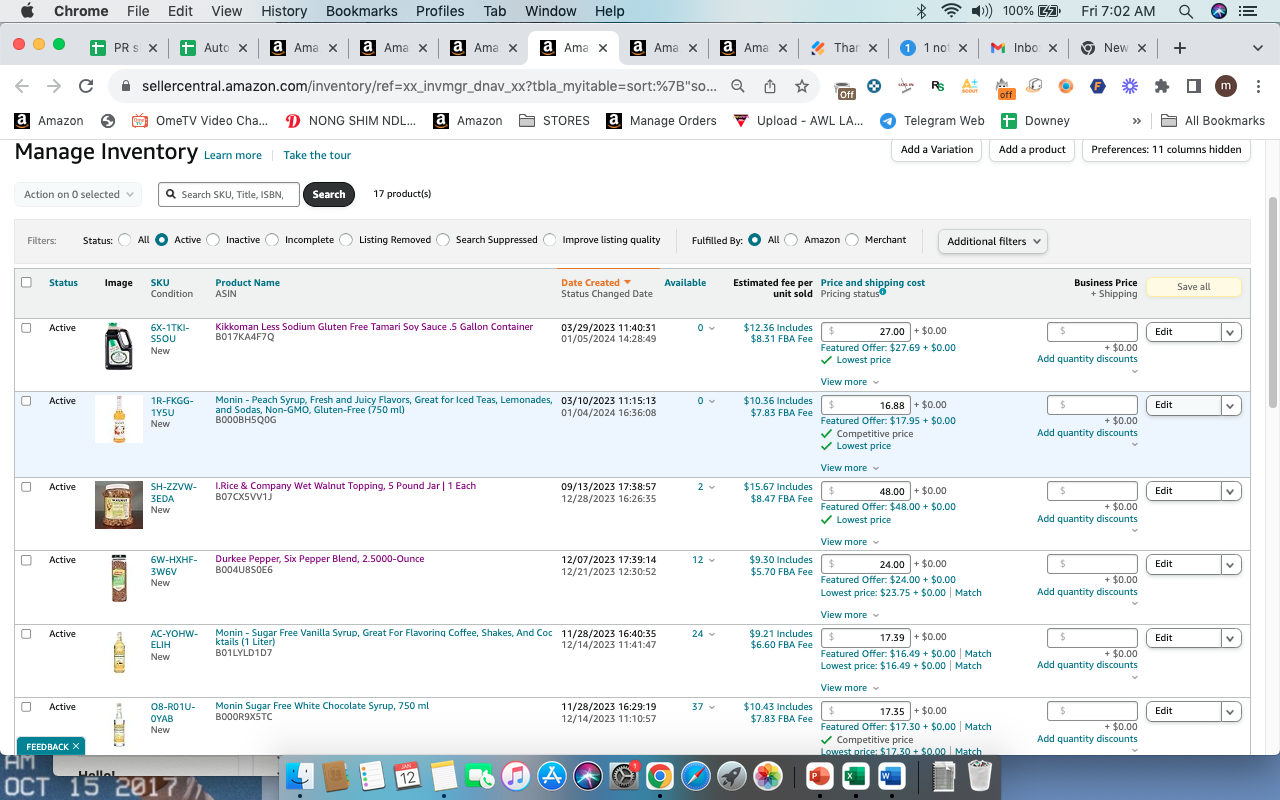1280x800 pixels.
Task: Open a new Chrome tab with plus icon
Action: click(1180, 48)
